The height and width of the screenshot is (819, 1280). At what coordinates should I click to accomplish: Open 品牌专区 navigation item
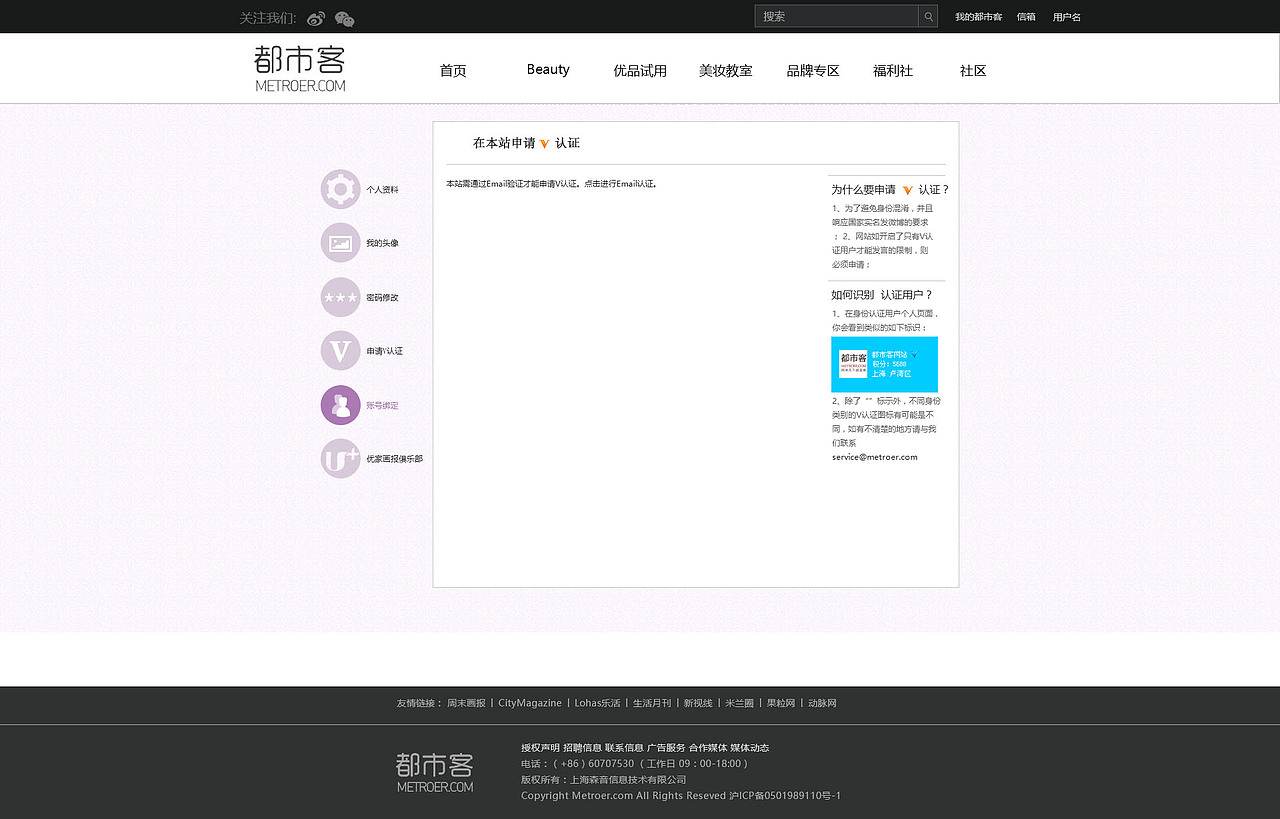813,71
